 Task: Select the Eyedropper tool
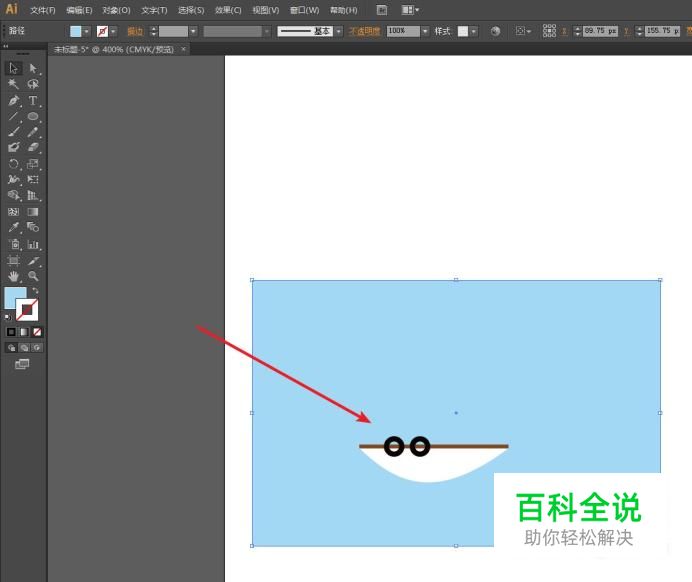13,227
